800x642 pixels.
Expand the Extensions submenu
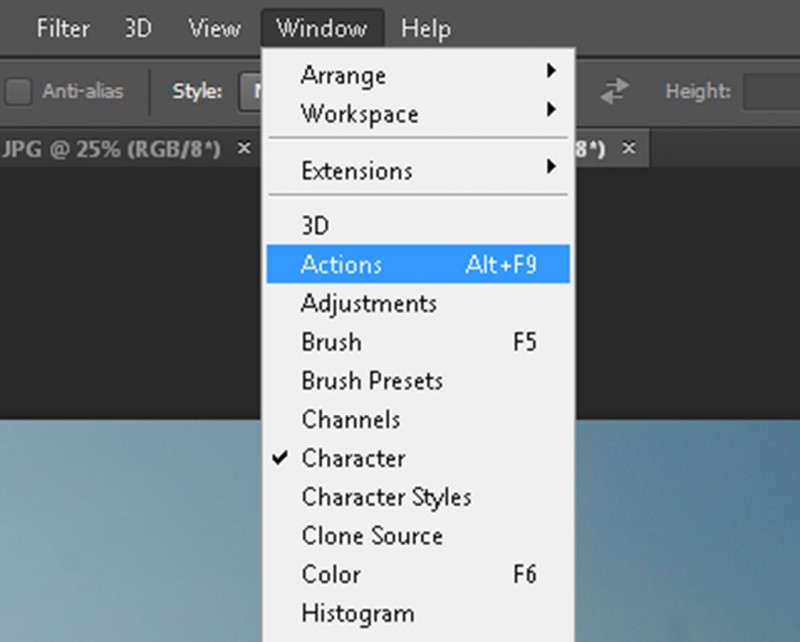point(357,171)
